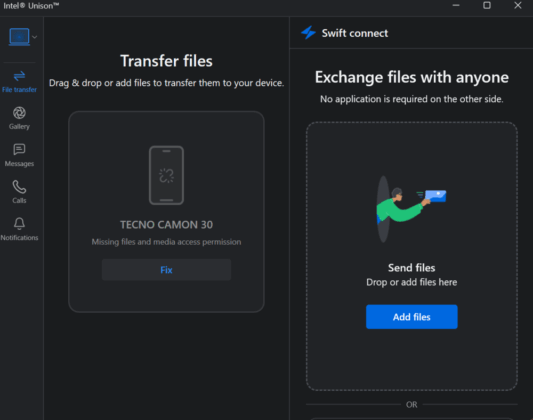Click the Swift connect header label

click(355, 33)
